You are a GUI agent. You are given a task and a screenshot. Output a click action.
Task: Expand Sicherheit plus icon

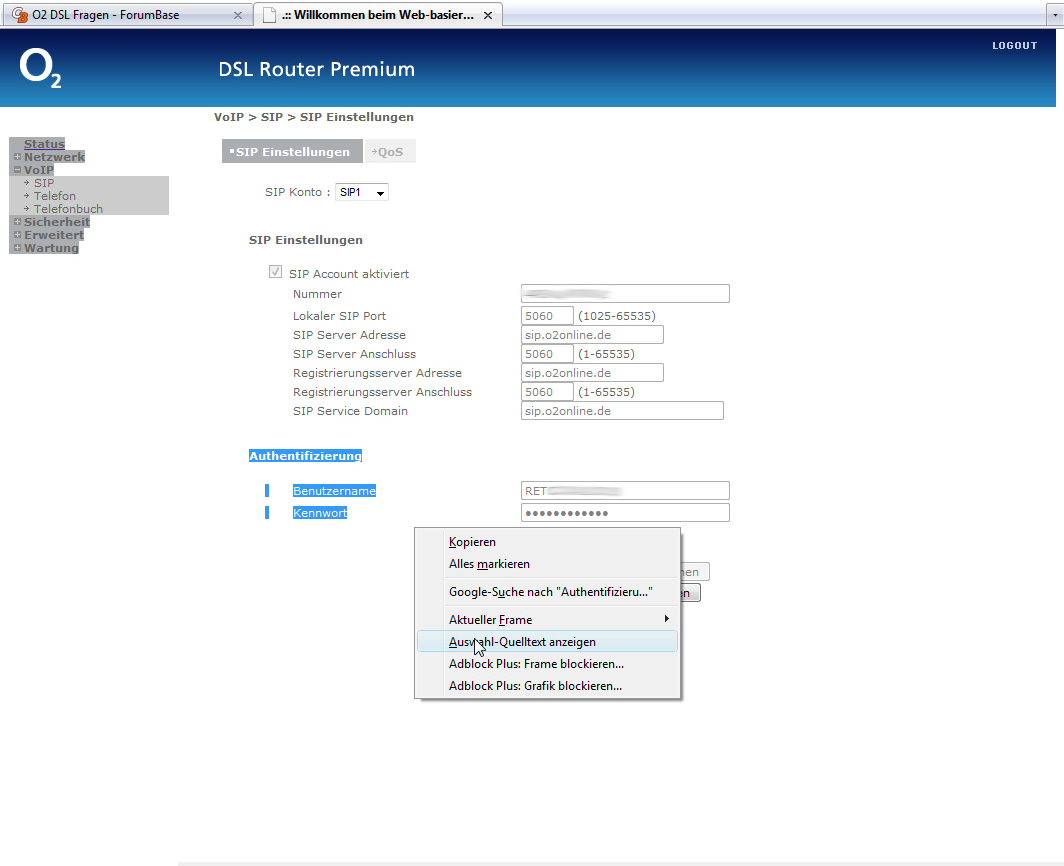click(18, 222)
